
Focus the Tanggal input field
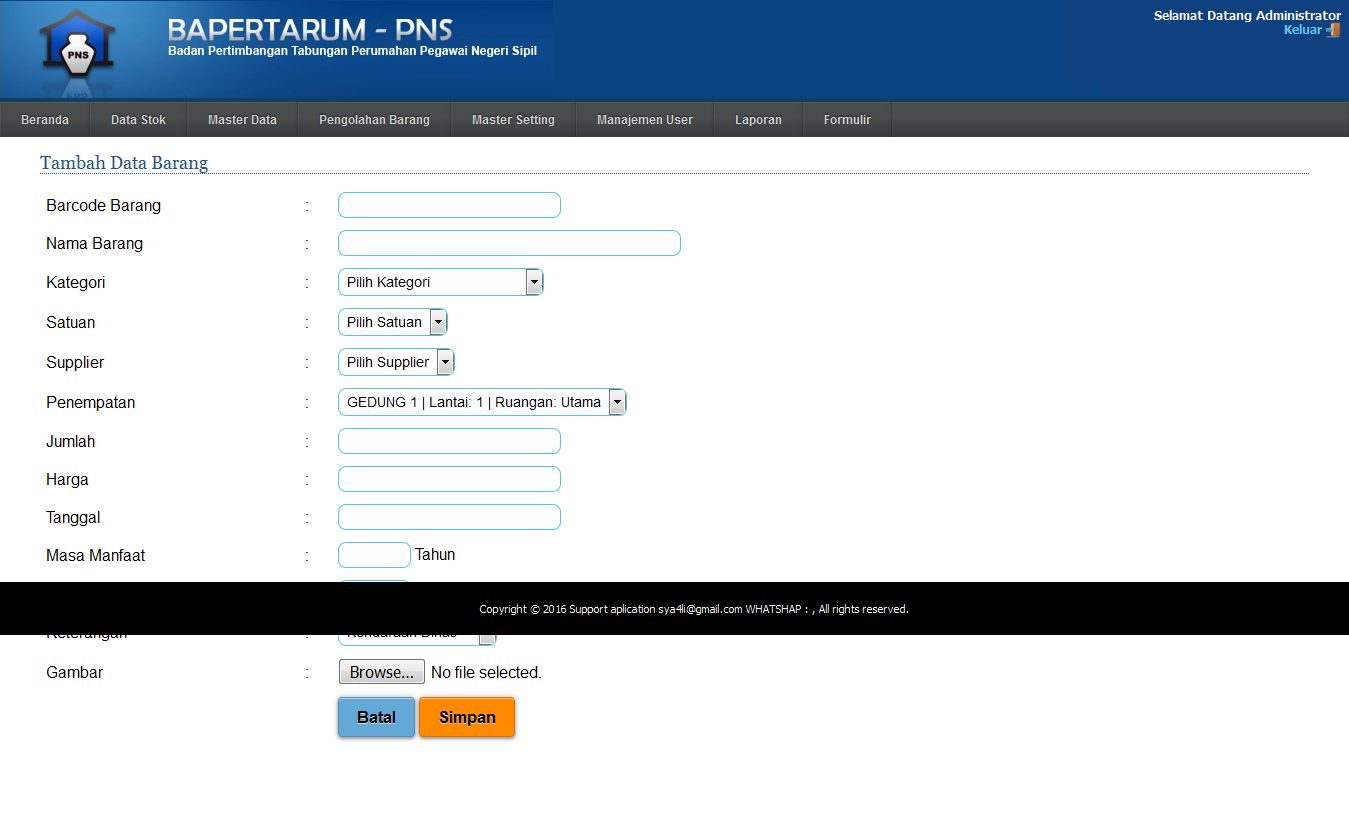(x=449, y=517)
